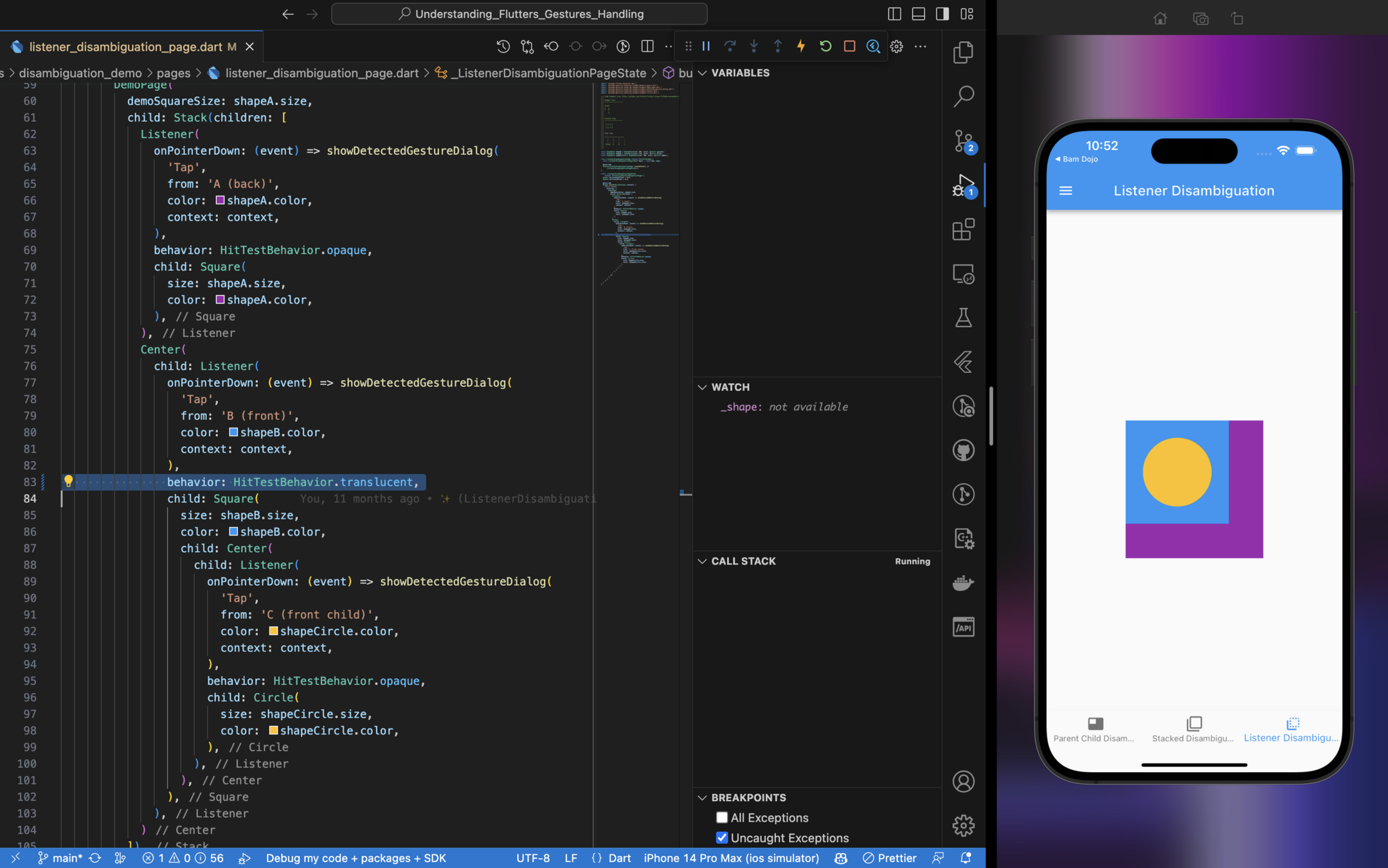This screenshot has width=1388, height=868.
Task: Open the Source Control view
Action: coord(963,141)
